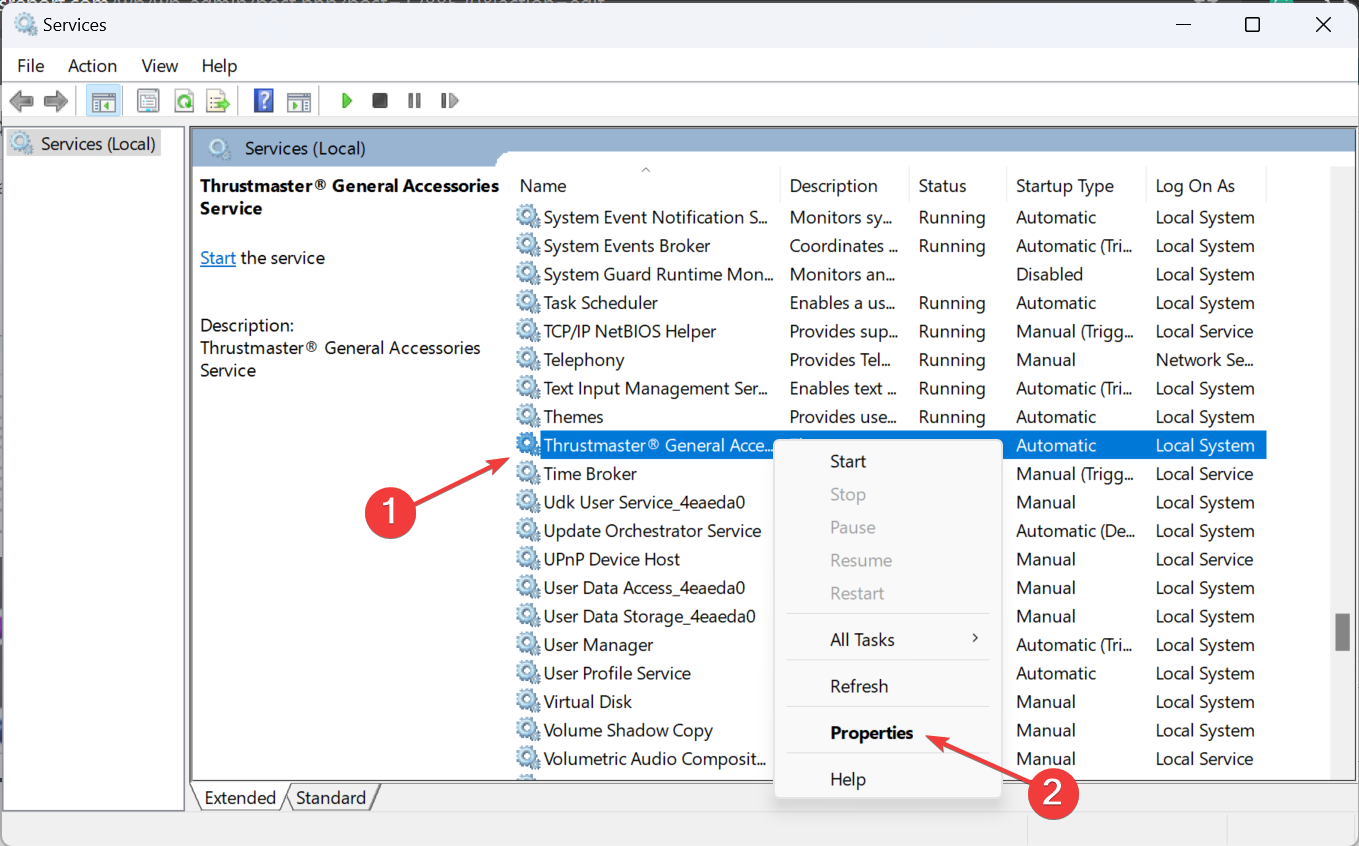
Task: Click the Export List toolbar icon
Action: tap(218, 101)
